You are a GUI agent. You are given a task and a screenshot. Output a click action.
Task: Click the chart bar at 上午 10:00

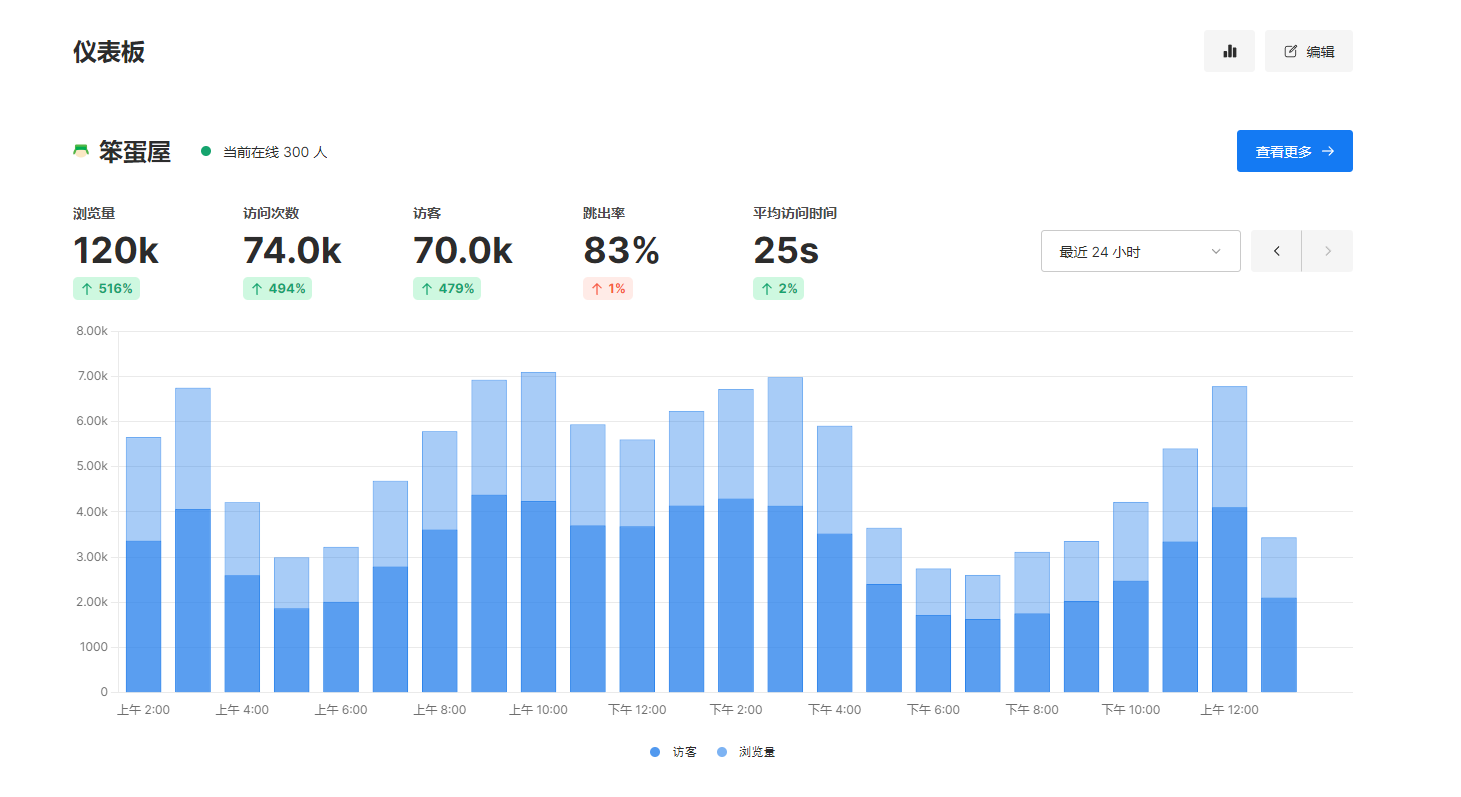pos(538,560)
